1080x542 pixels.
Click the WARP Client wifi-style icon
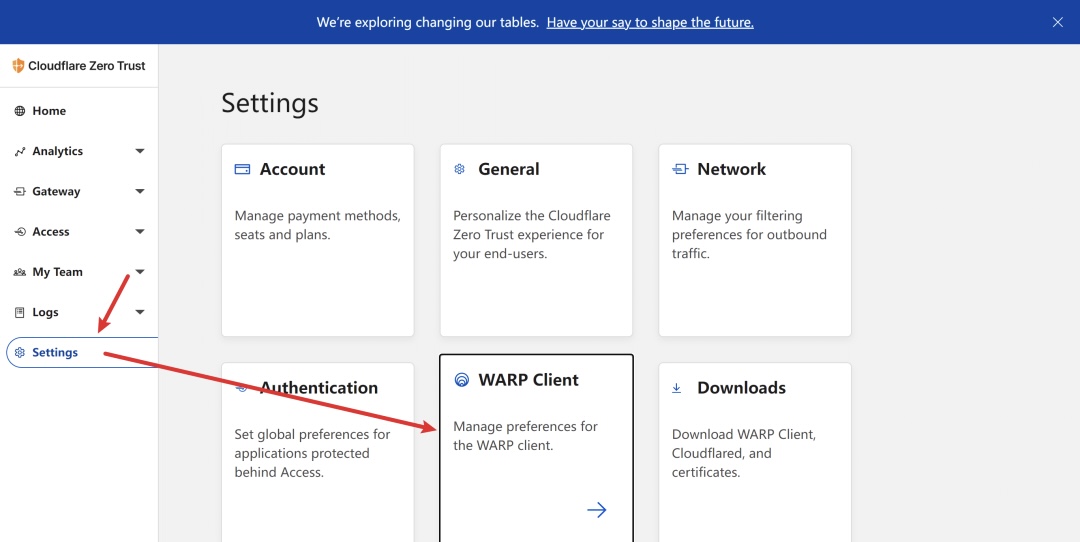[x=461, y=379]
